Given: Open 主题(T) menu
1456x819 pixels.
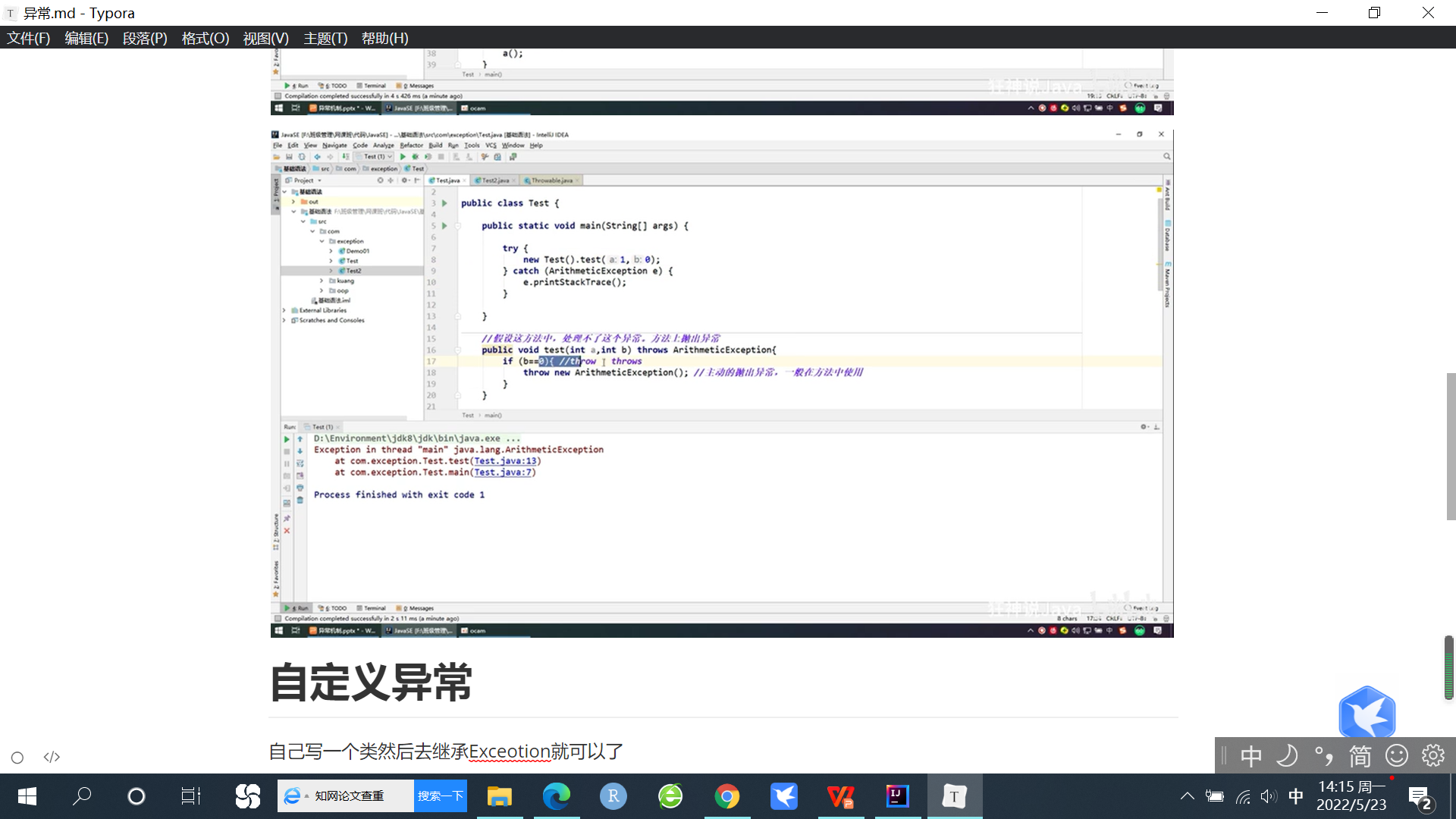Looking at the screenshot, I should [325, 38].
